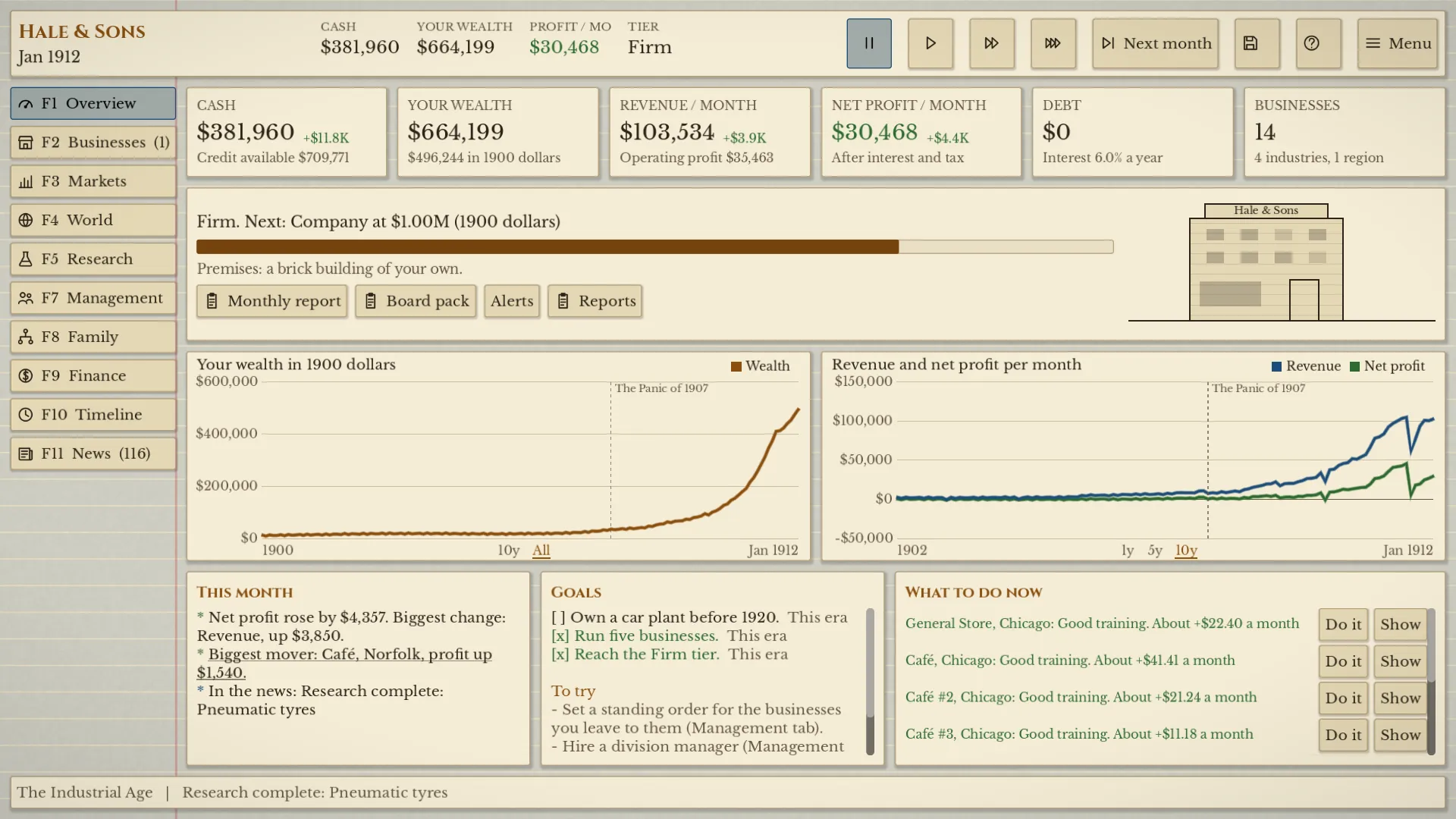This screenshot has width=1456, height=819.
Task: Click the Goals panel scrollbar
Action: point(870,681)
